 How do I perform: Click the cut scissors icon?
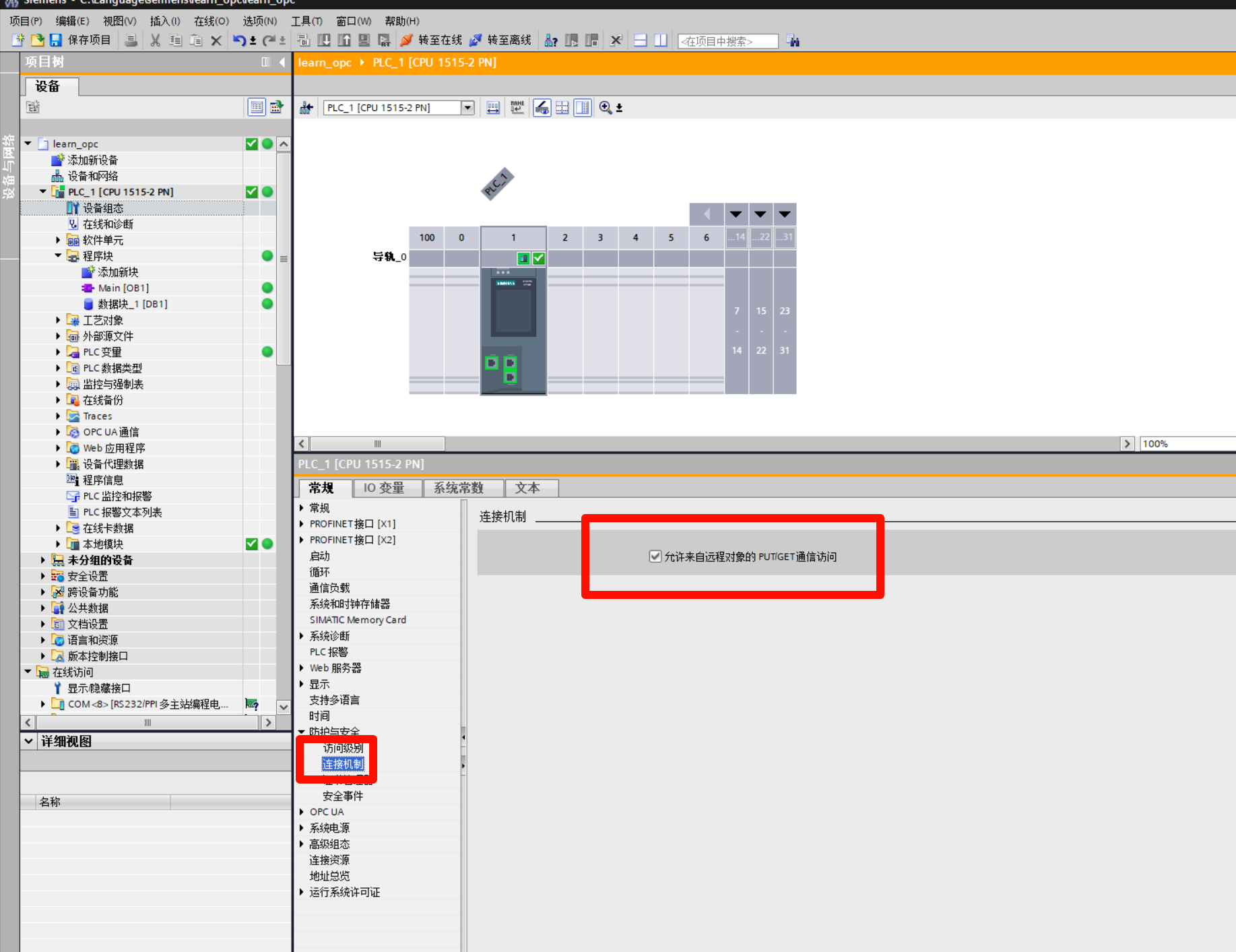point(156,40)
